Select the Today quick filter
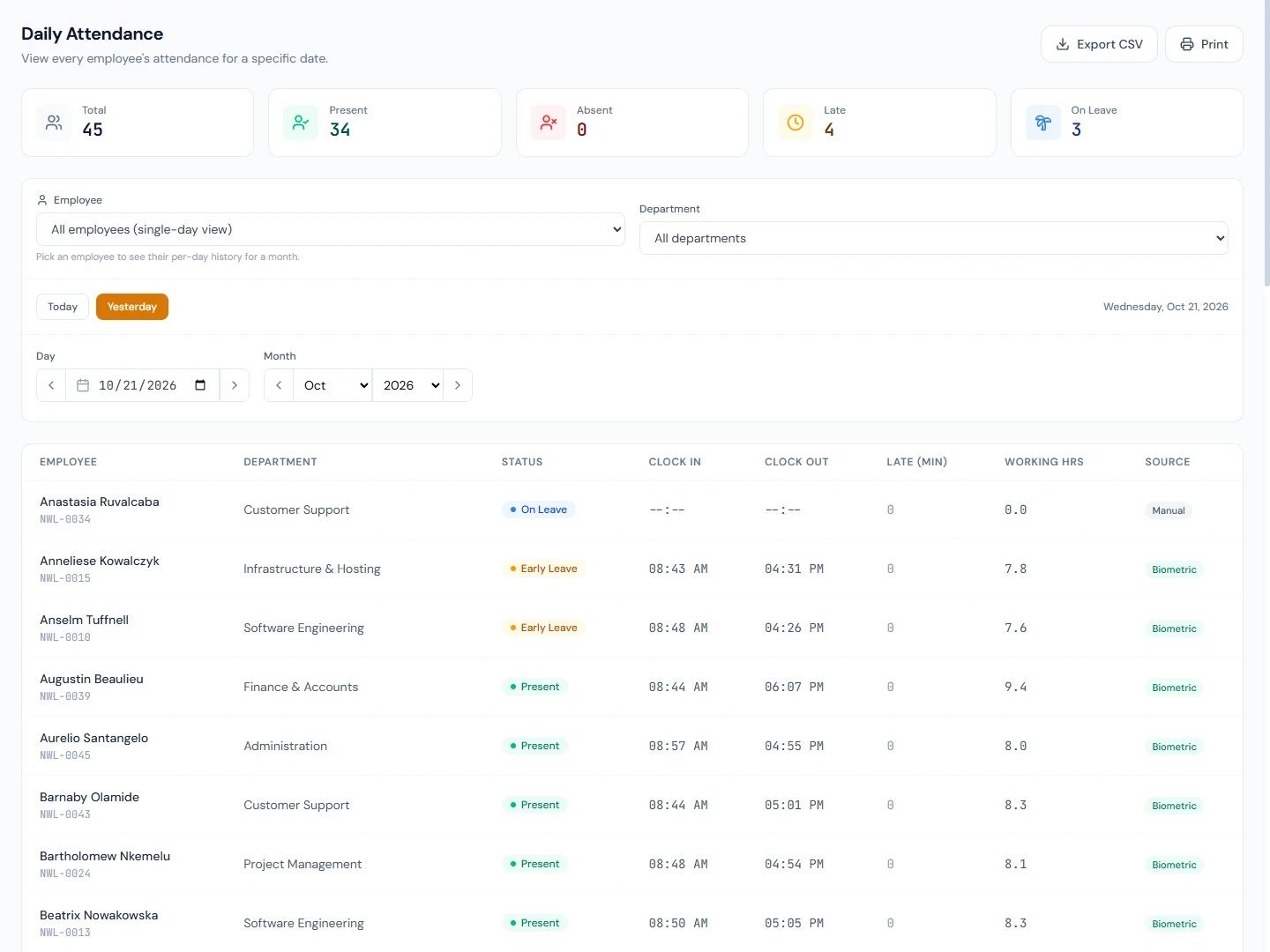 [x=63, y=307]
